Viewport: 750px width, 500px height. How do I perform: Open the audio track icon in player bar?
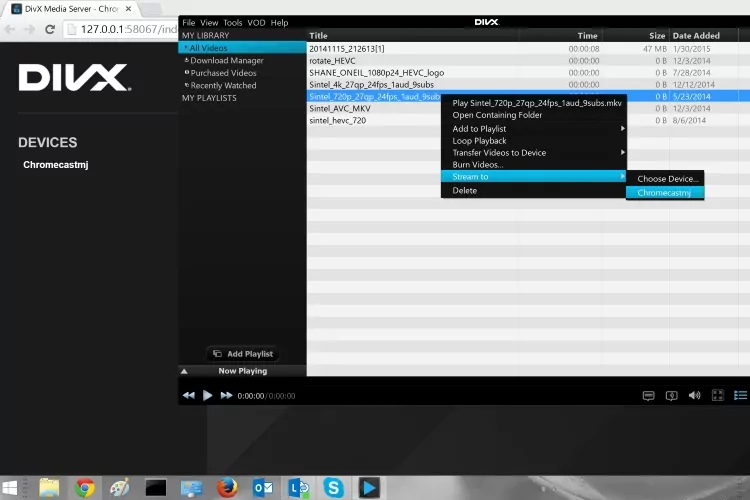(x=671, y=395)
